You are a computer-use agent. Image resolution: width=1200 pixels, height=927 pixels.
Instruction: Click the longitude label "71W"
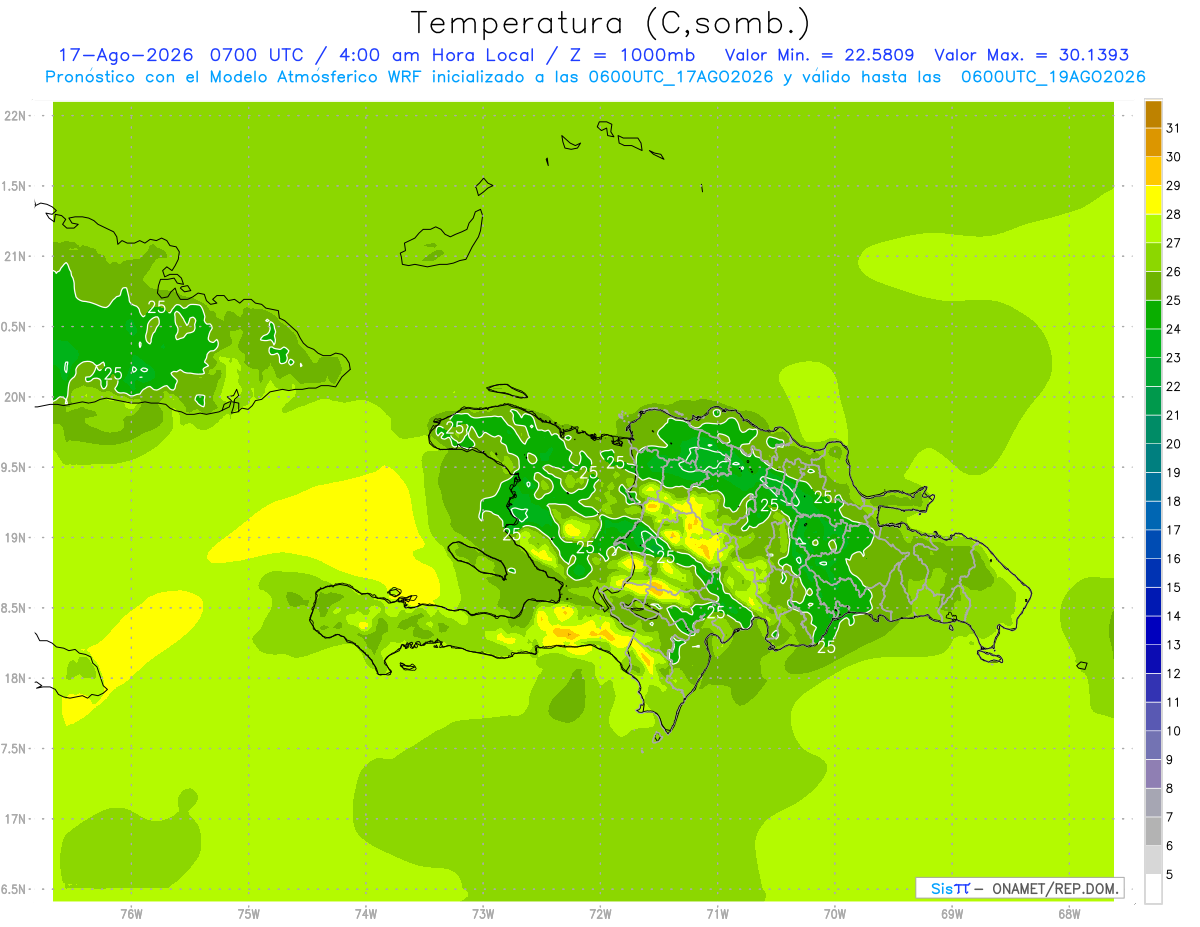717,913
